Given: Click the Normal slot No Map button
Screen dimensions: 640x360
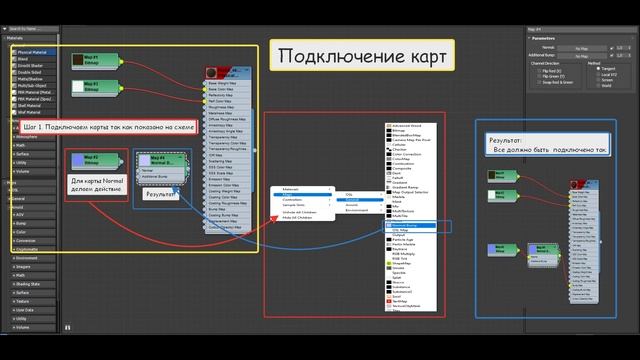Looking at the screenshot, I should (x=582, y=49).
